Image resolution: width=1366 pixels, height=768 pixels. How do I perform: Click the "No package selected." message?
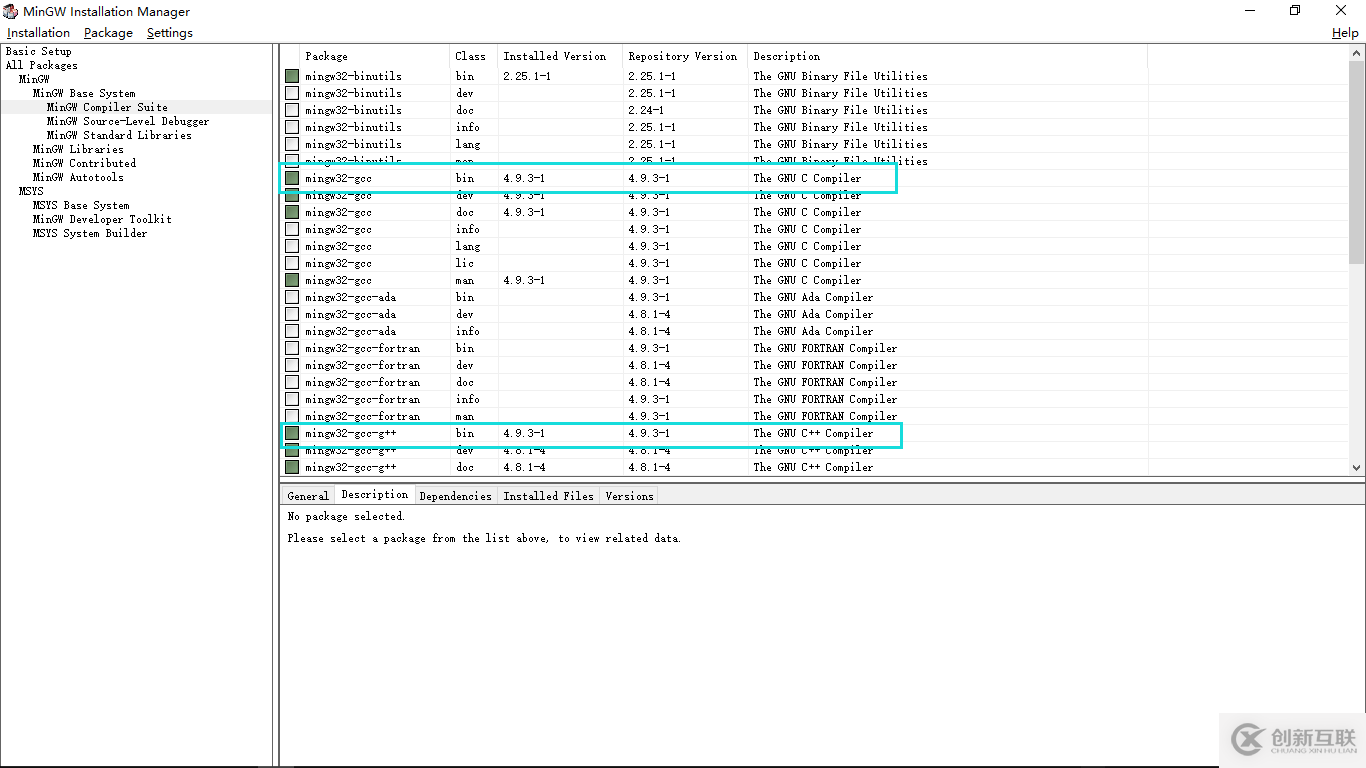[346, 517]
